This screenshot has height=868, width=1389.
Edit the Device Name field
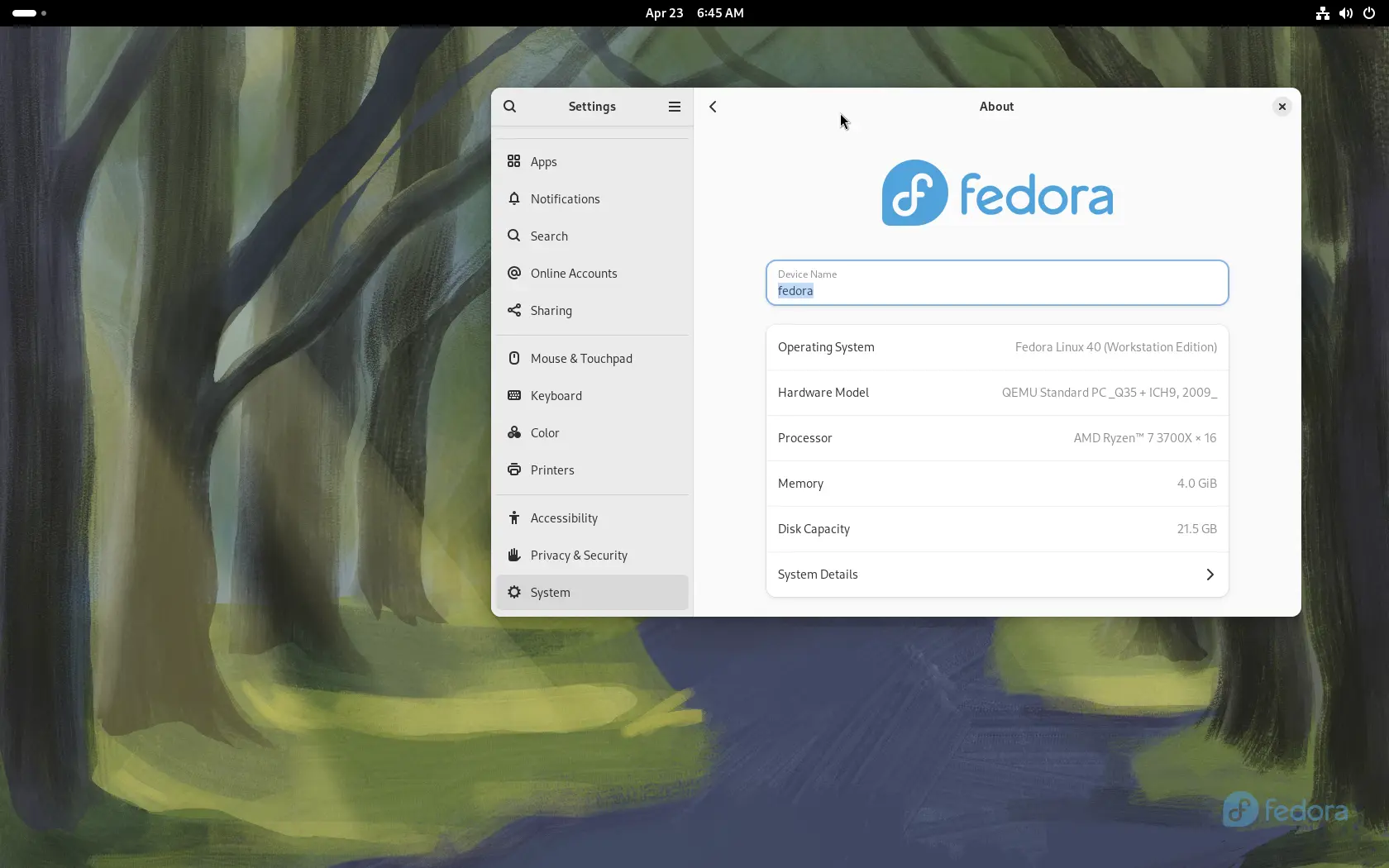click(x=997, y=283)
